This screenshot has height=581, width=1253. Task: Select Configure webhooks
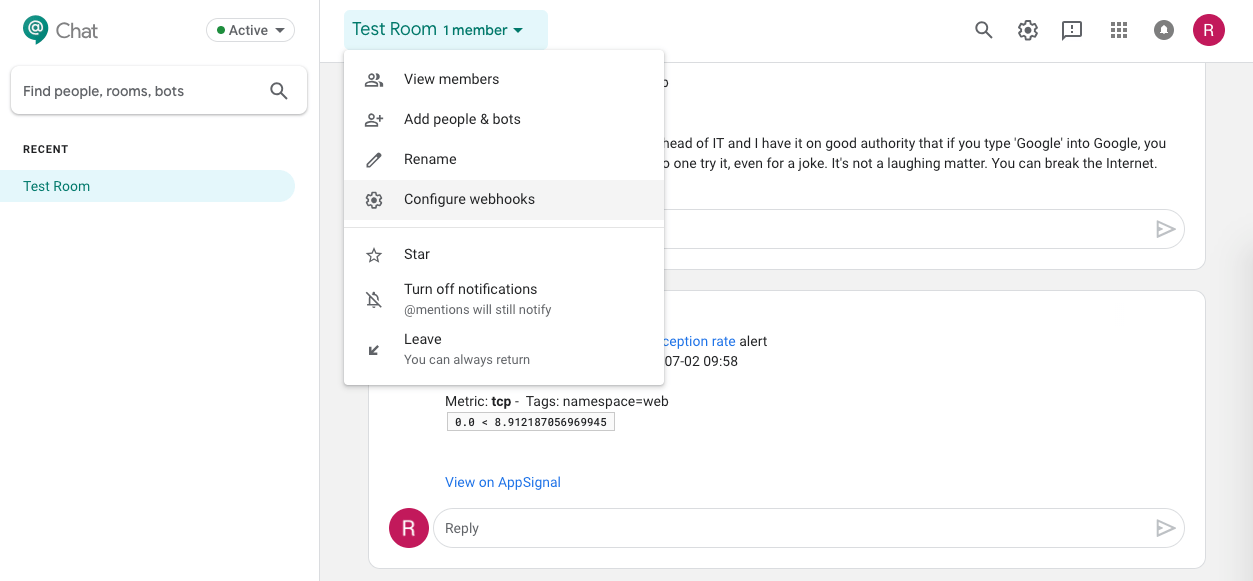click(x=504, y=200)
